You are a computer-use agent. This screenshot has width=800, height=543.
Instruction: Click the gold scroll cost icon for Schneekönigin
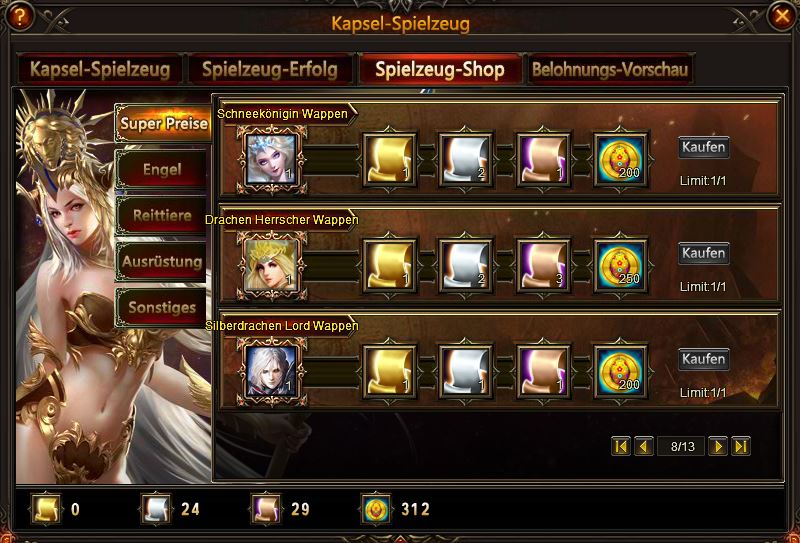[390, 160]
